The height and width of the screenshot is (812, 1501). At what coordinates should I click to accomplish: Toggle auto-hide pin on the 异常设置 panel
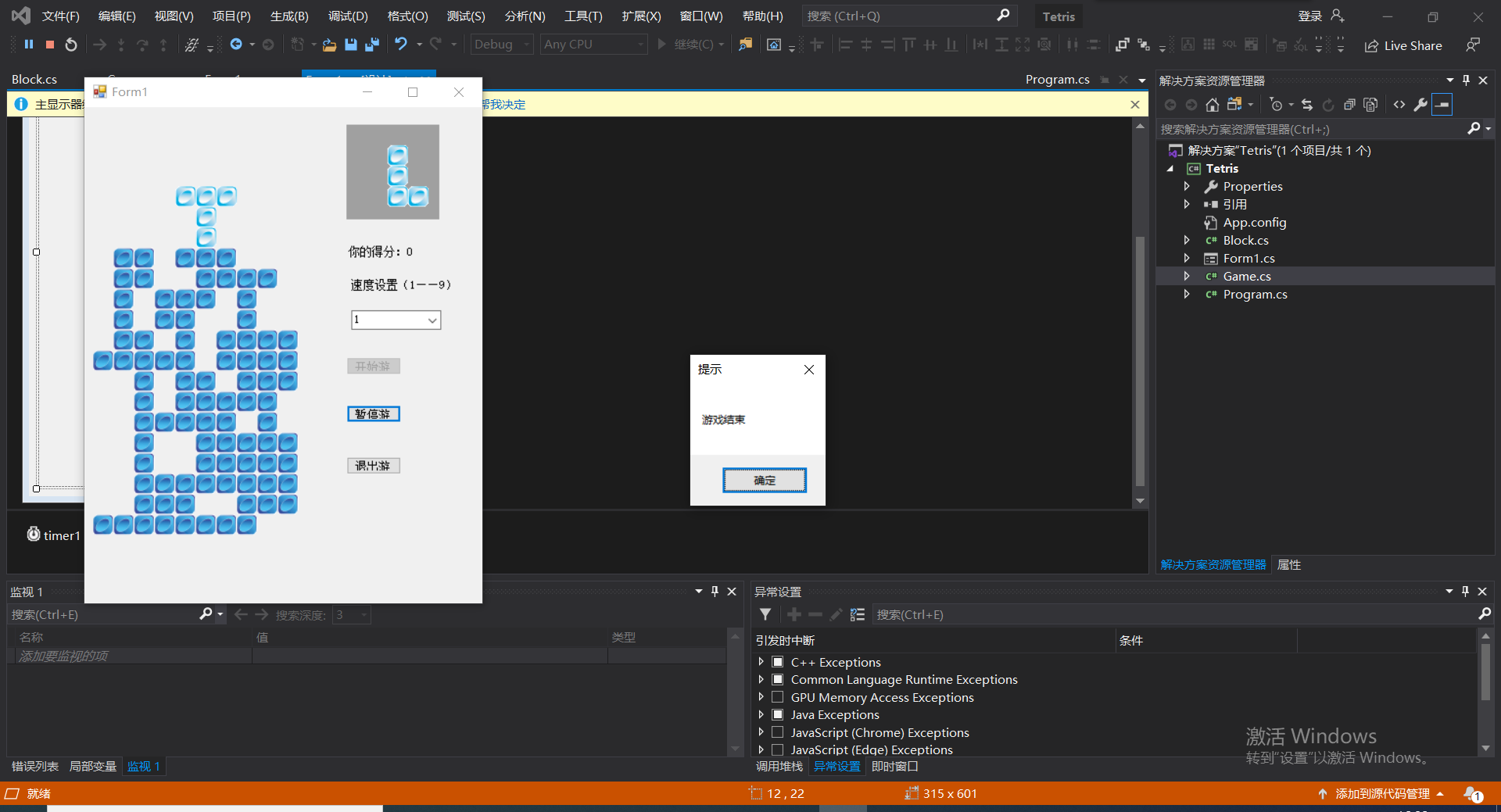pos(1466,592)
